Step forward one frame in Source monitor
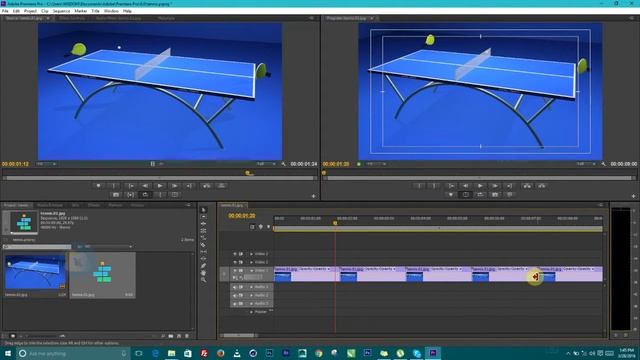Viewport: 640px width, 360px height. pos(175,186)
